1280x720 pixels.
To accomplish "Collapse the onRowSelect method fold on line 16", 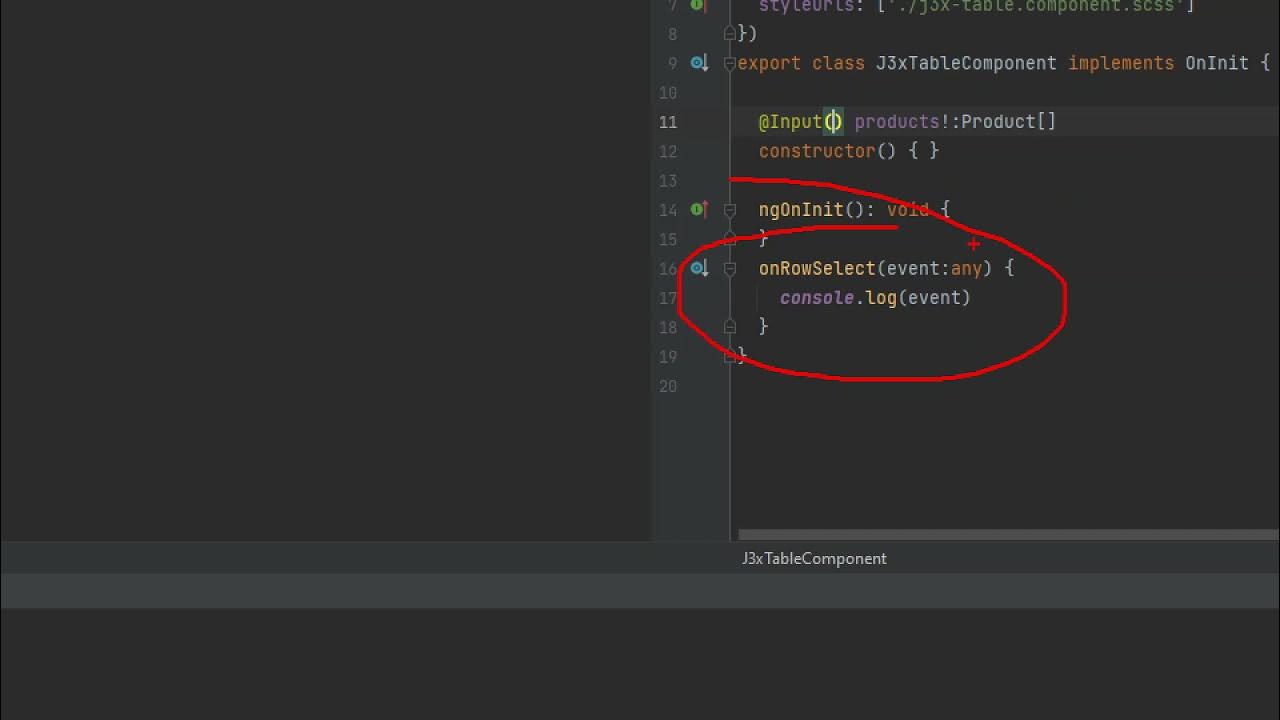I will [729, 268].
